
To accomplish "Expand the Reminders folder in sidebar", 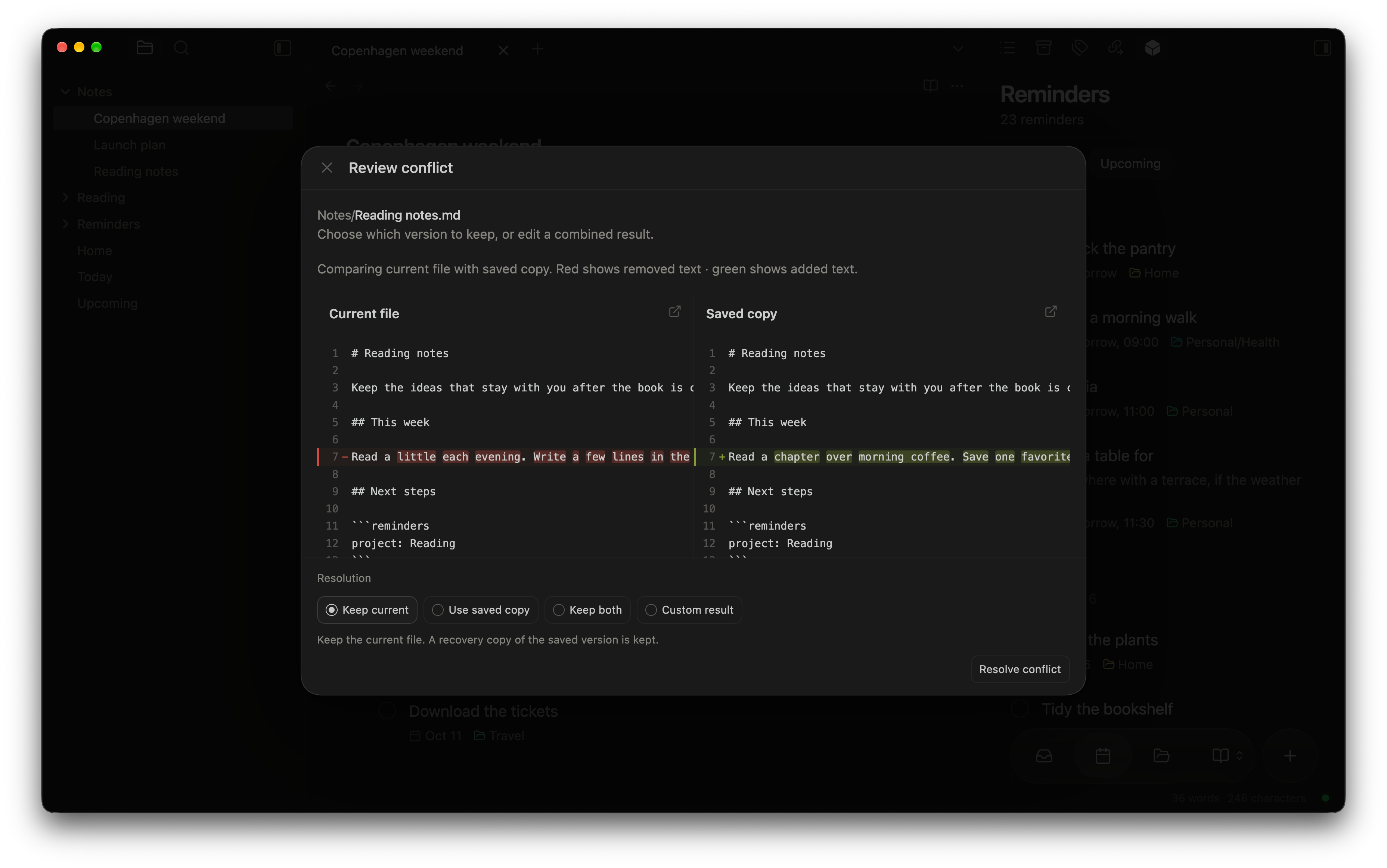I will [65, 224].
